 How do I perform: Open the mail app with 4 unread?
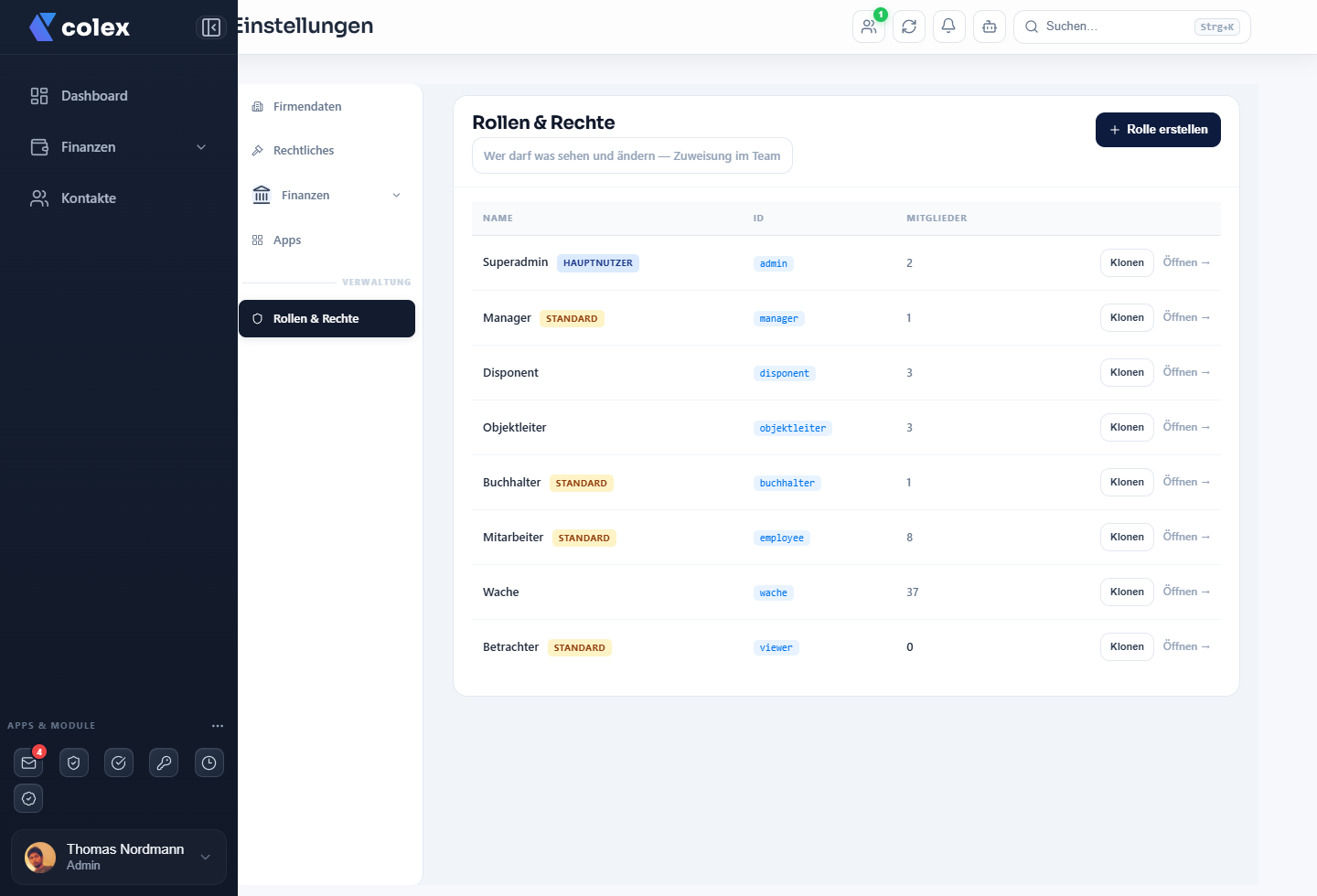[29, 763]
